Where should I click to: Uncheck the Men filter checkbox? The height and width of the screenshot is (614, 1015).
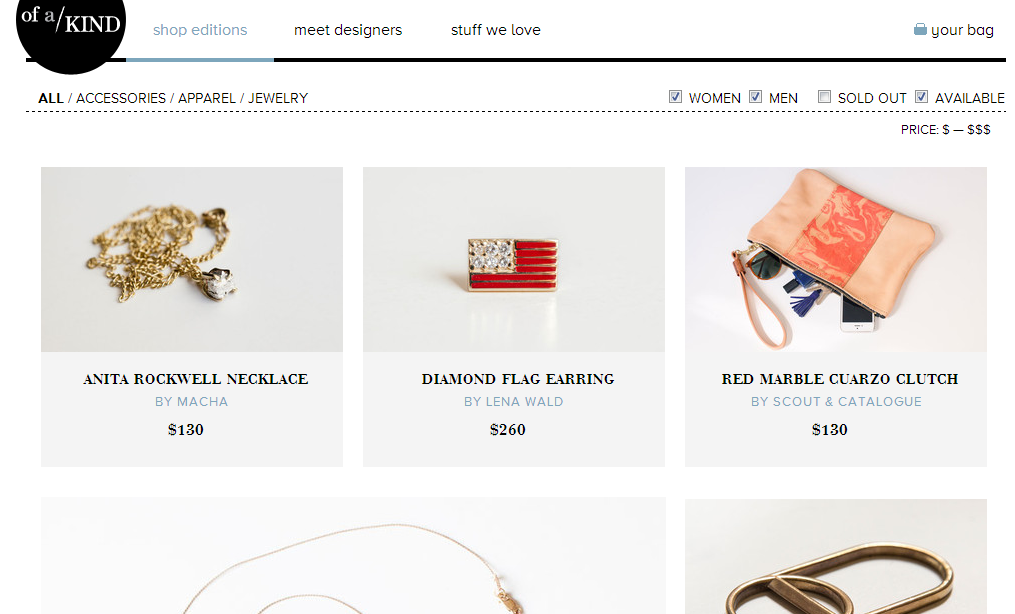(755, 96)
